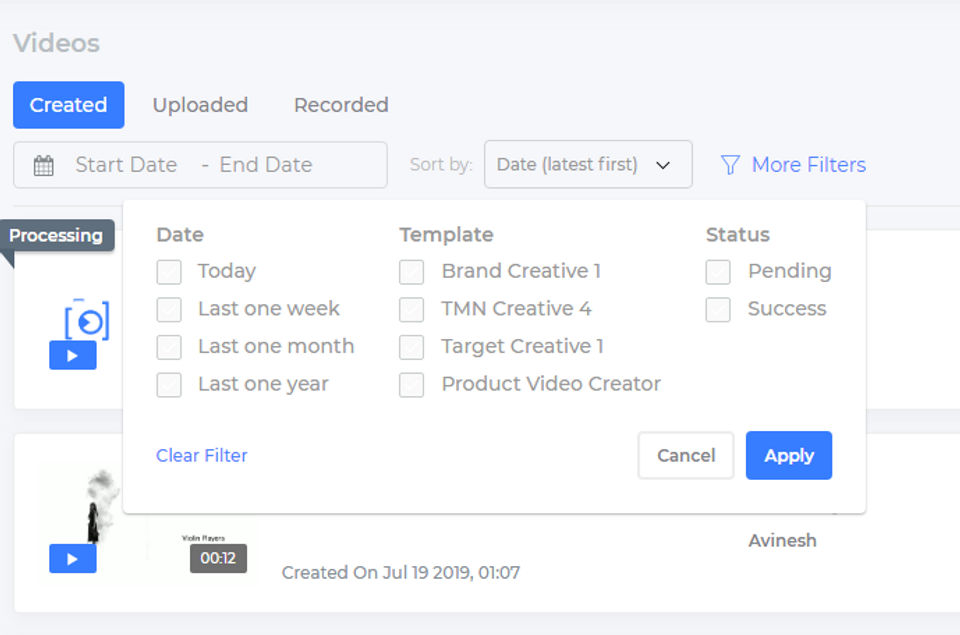This screenshot has width=960, height=635.
Task: Click the calendar icon in date field
Action: pyautogui.click(x=43, y=165)
